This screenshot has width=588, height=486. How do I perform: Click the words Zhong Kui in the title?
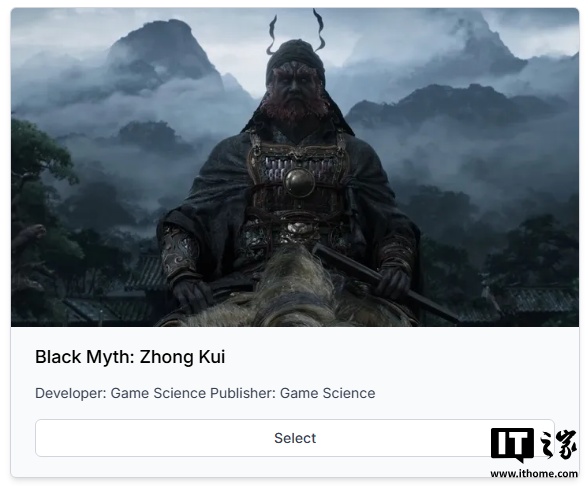point(182,357)
